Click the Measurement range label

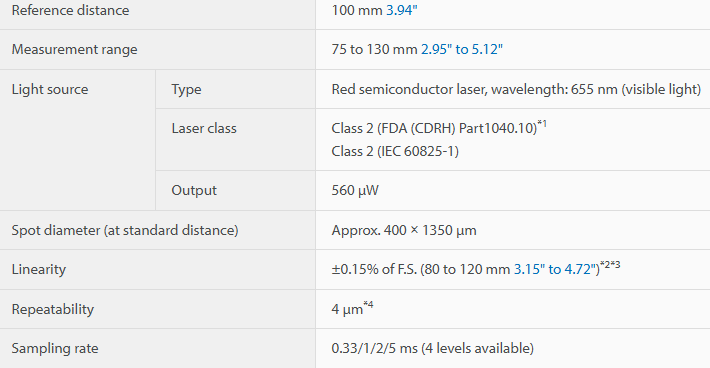click(74, 49)
